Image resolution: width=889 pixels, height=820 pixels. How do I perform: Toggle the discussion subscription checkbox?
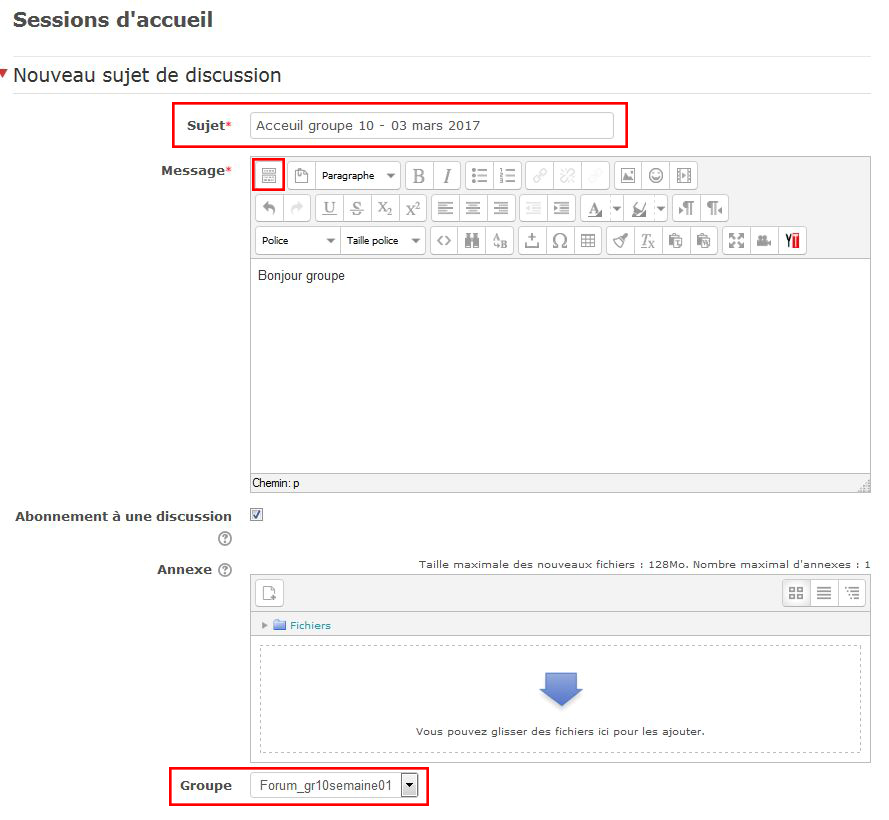[257, 515]
